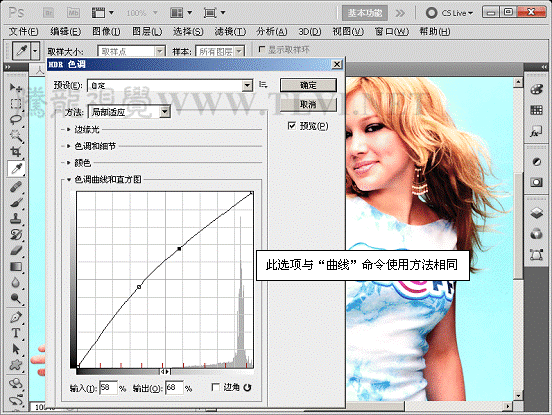The height and width of the screenshot is (415, 552).
Task: Open the Sample Size dropdown
Action: (131, 52)
